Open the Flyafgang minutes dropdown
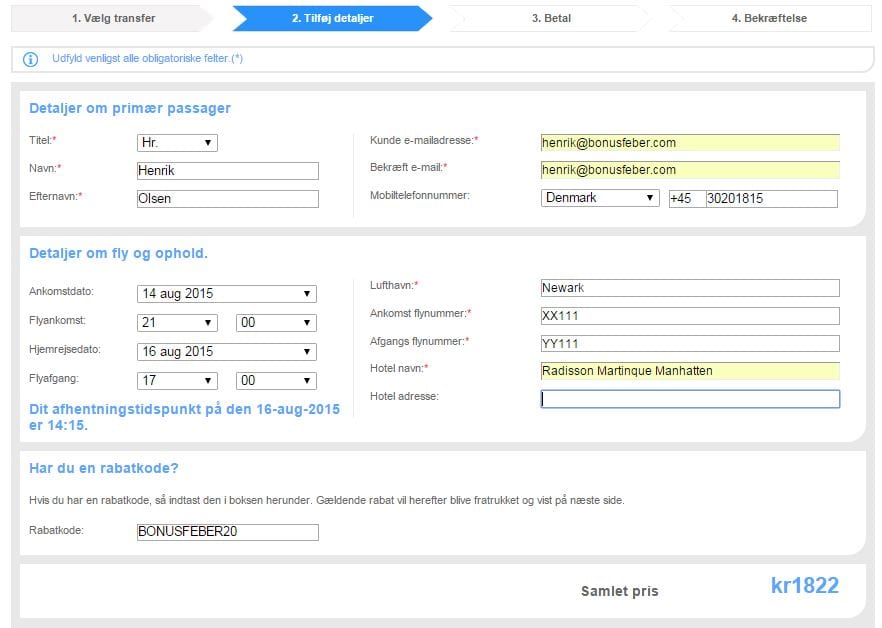 [x=276, y=381]
